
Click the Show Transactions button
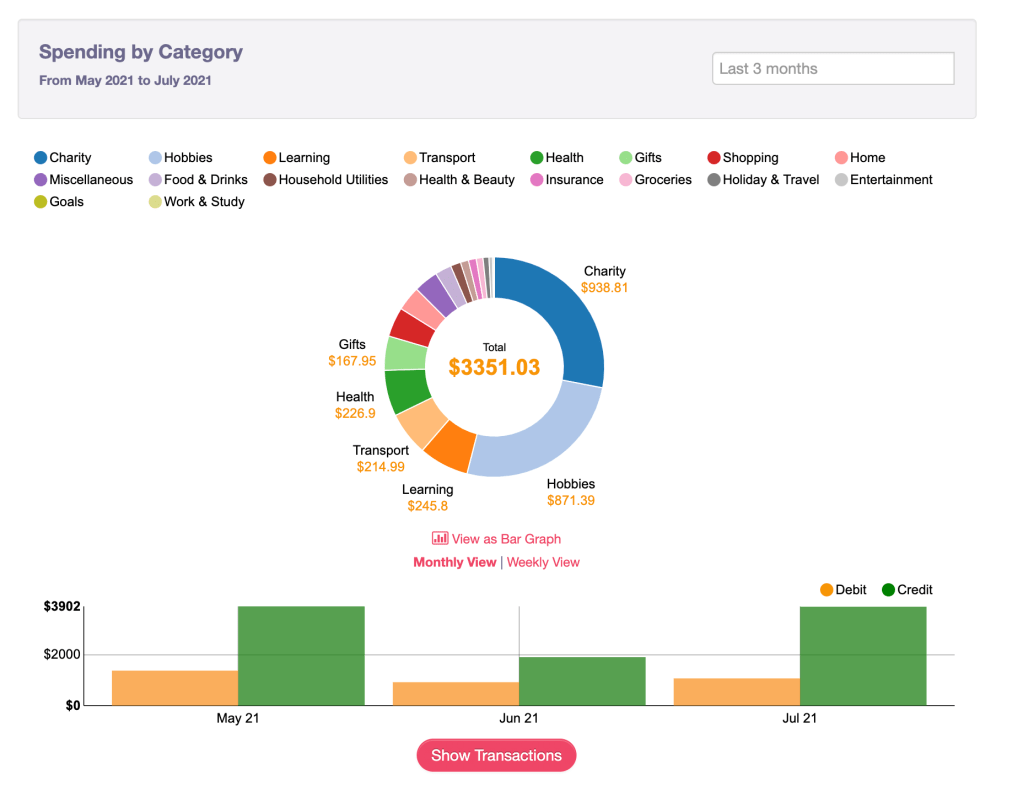(496, 756)
